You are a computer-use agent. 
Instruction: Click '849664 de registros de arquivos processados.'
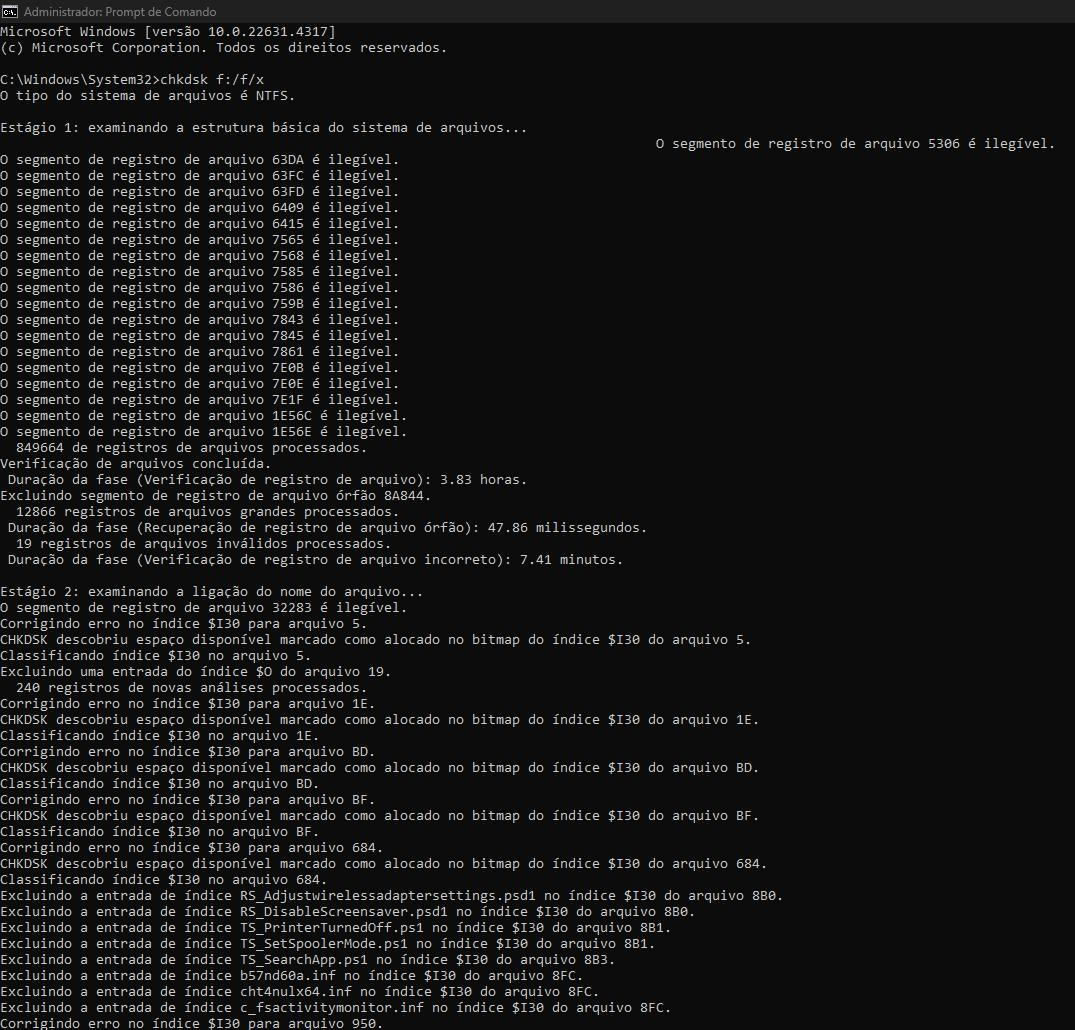pyautogui.click(x=191, y=448)
